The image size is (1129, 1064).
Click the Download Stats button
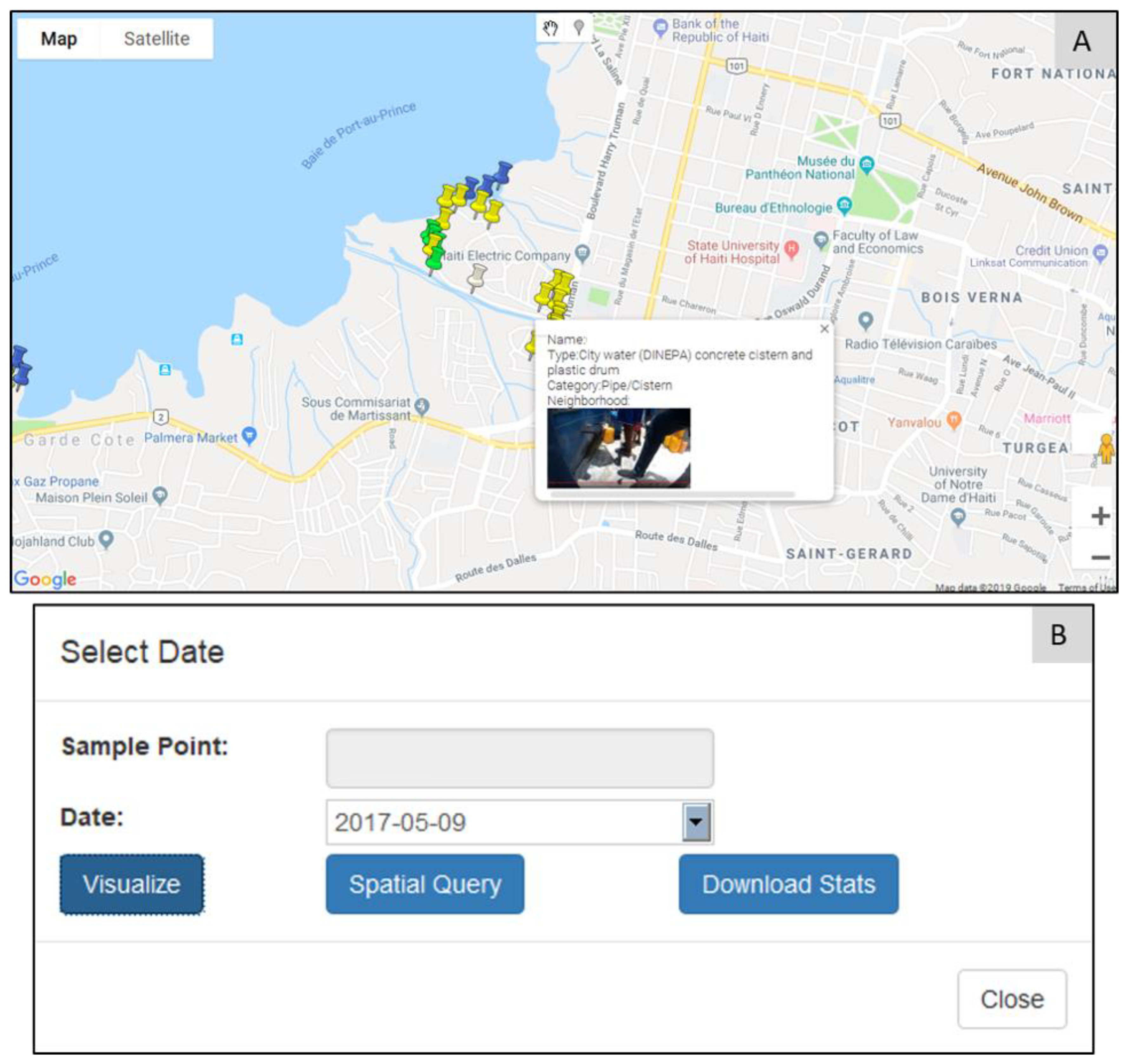pyautogui.click(x=788, y=884)
